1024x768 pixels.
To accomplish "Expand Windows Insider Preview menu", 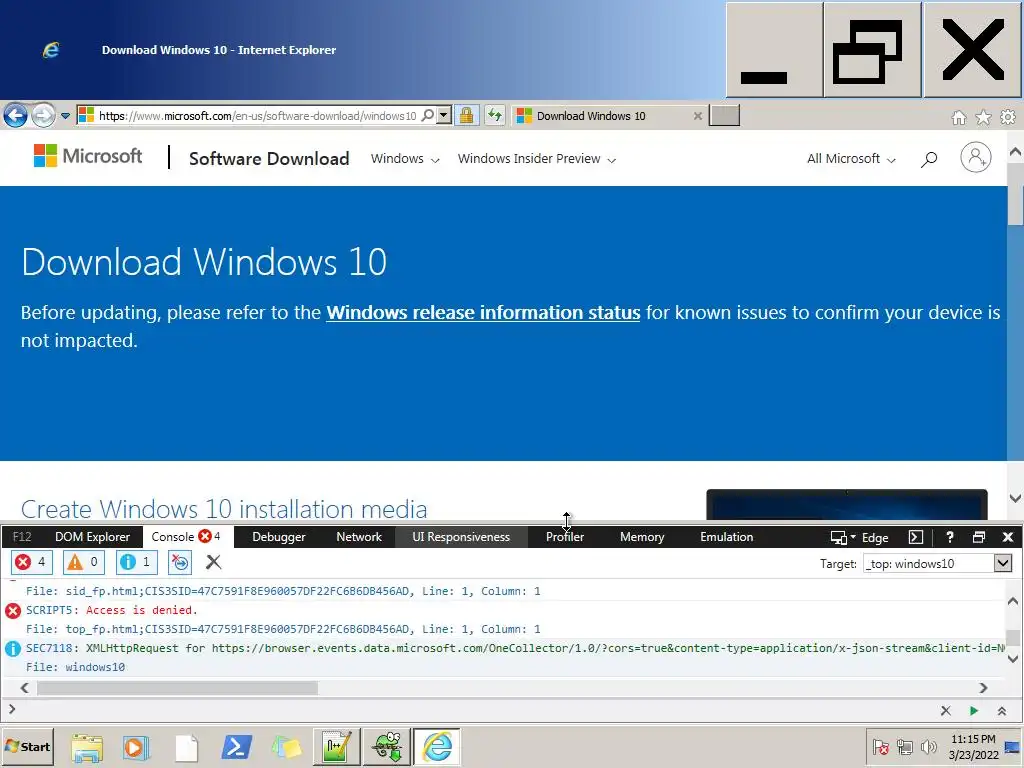I will coord(537,159).
